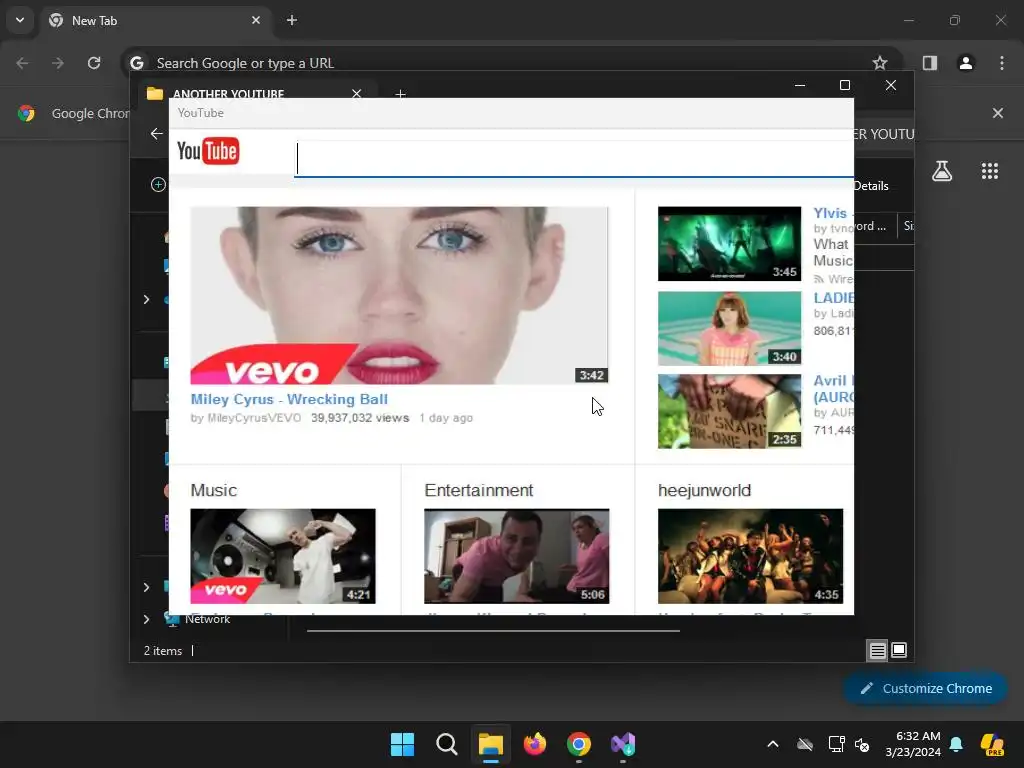Open Windows taskbar search
Screen dimensions: 1024x768
447,744
